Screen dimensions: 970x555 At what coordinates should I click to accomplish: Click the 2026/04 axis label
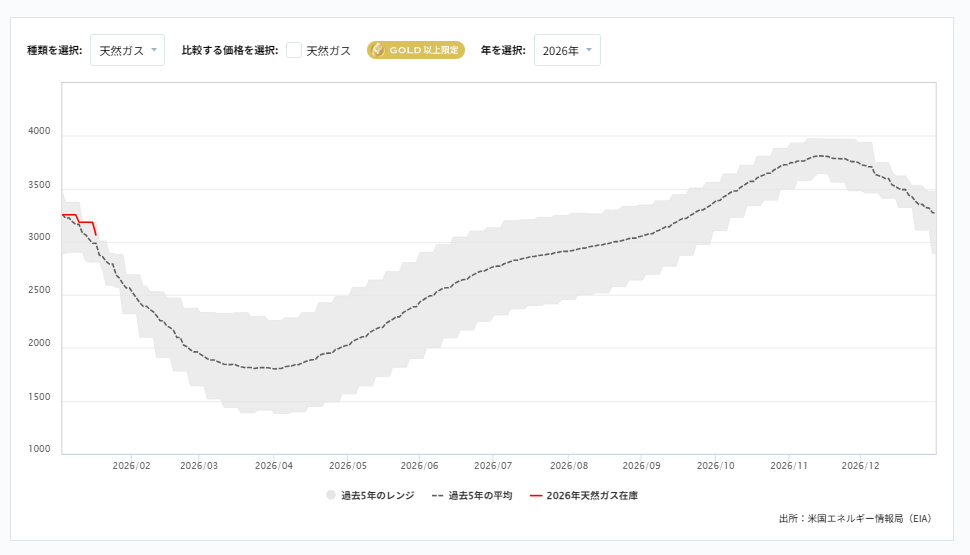[274, 466]
